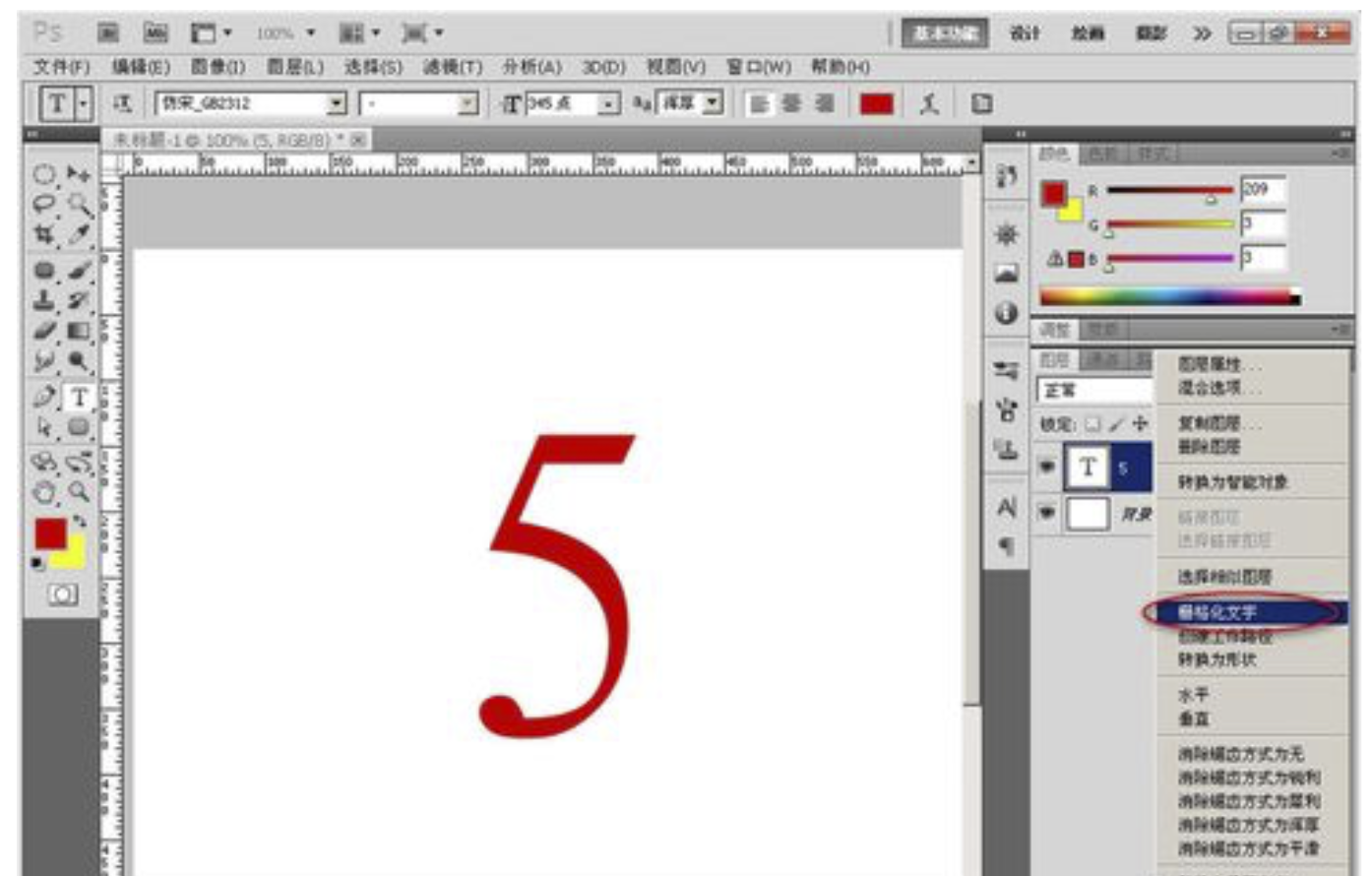Hide the text layer '5' eye icon
Screen dimensions: 1372x876
click(1047, 467)
